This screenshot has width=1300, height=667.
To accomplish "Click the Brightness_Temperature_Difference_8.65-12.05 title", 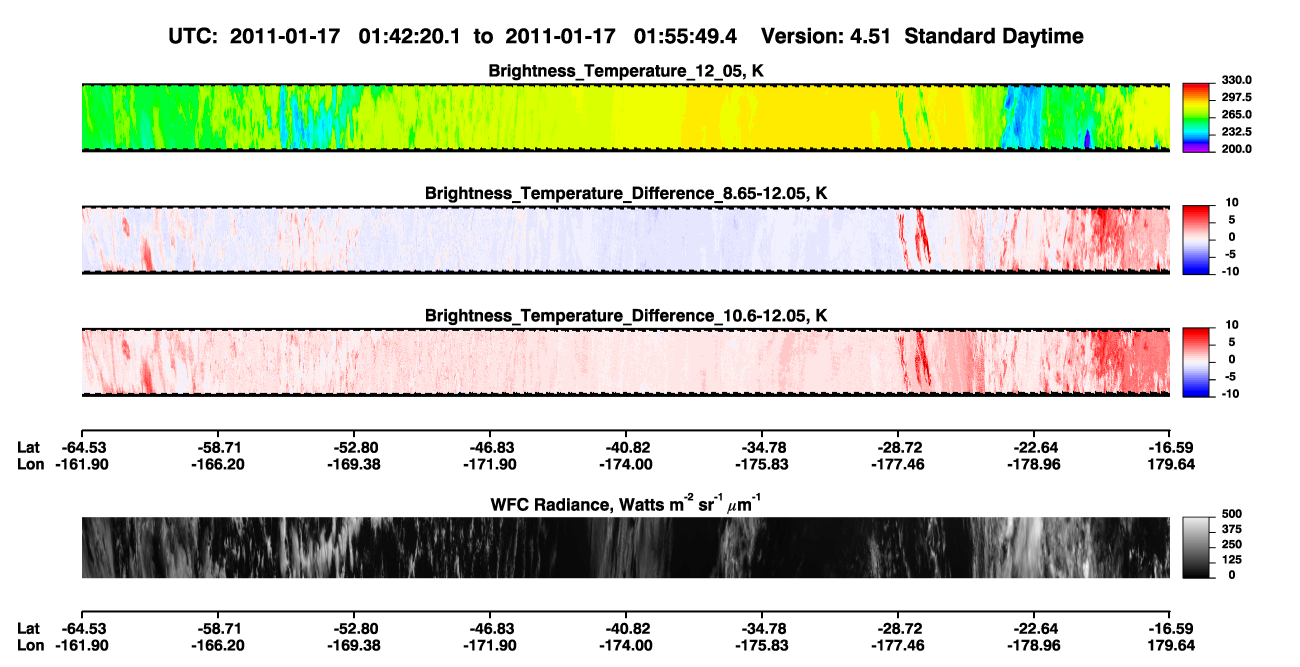I will [x=626, y=193].
